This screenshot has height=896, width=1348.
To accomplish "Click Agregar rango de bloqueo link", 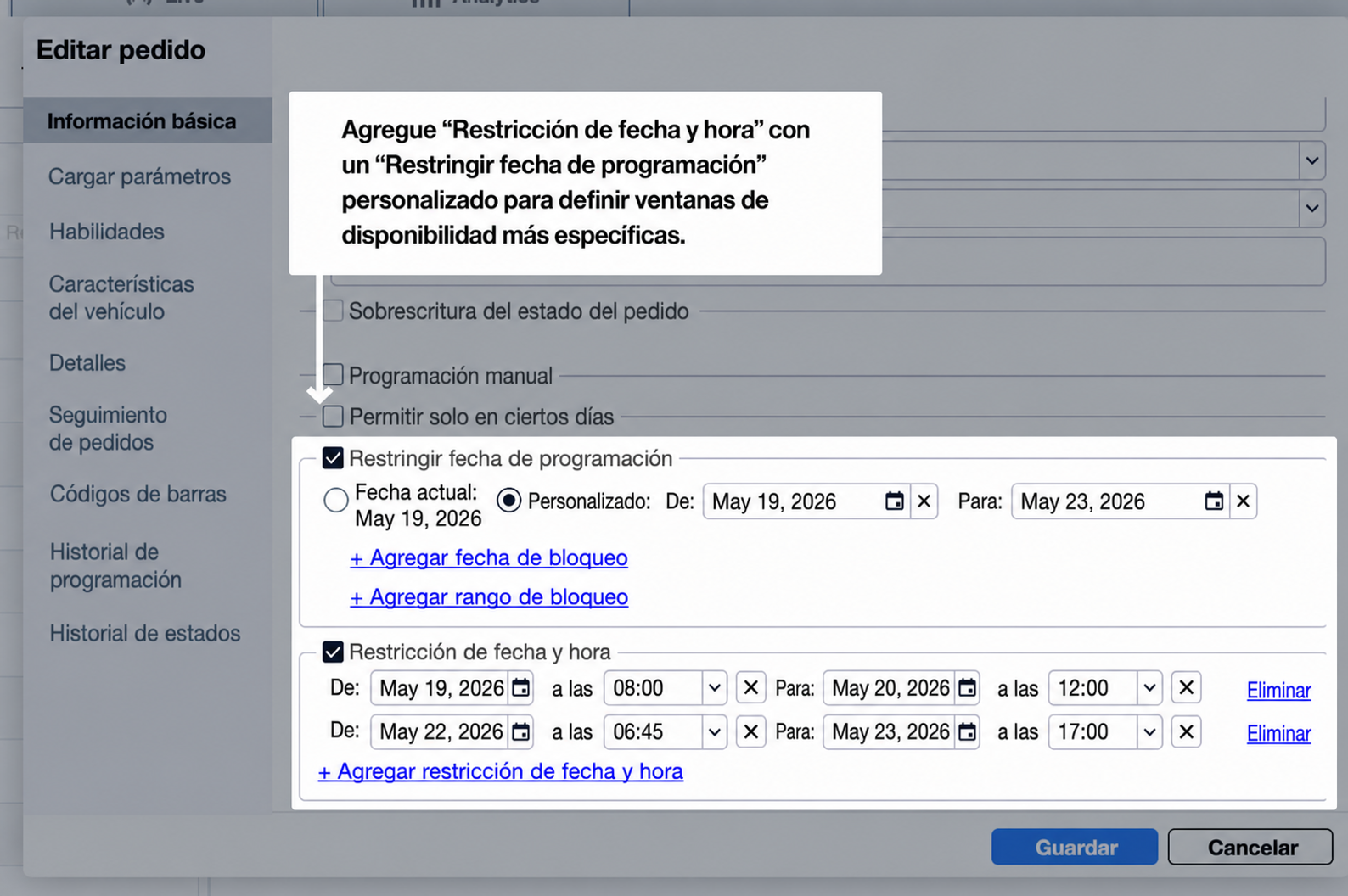I will tap(489, 596).
